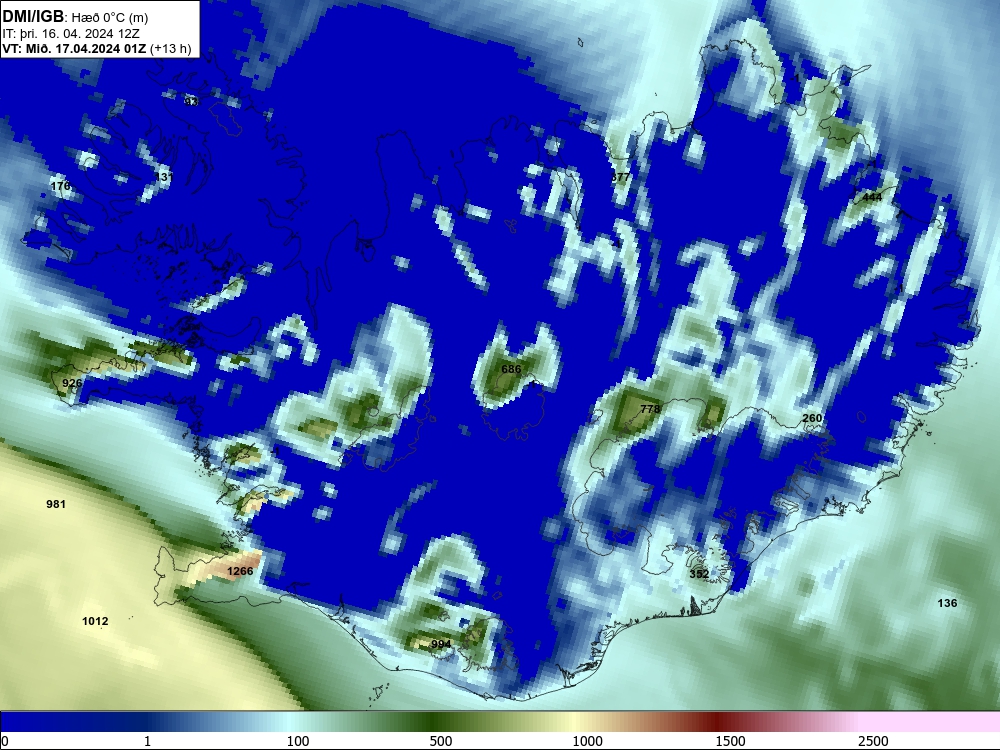The width and height of the screenshot is (1000, 750).
Task: Select the '(+13 h)' forecast offset text
Action: point(170,49)
